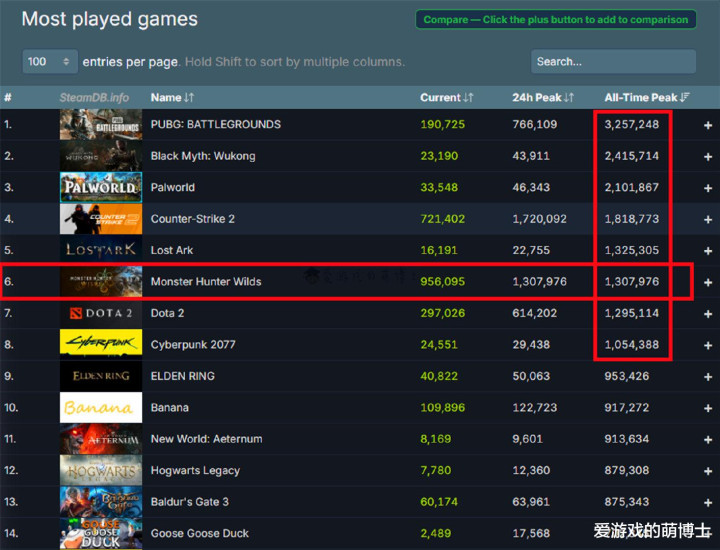Select current players value 60,174
The width and height of the screenshot is (720, 550).
[439, 502]
